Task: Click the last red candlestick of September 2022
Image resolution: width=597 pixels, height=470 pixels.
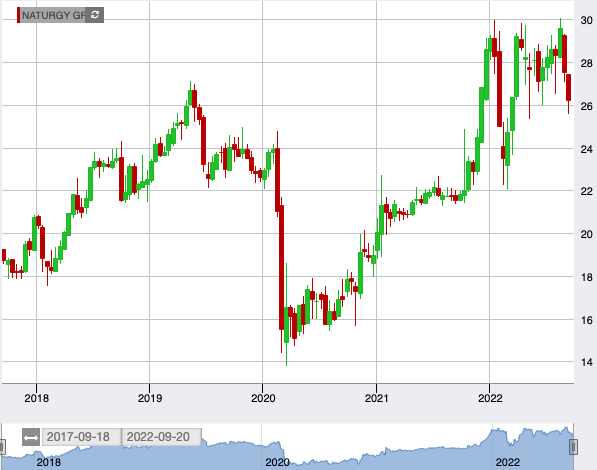Action: click(568, 88)
